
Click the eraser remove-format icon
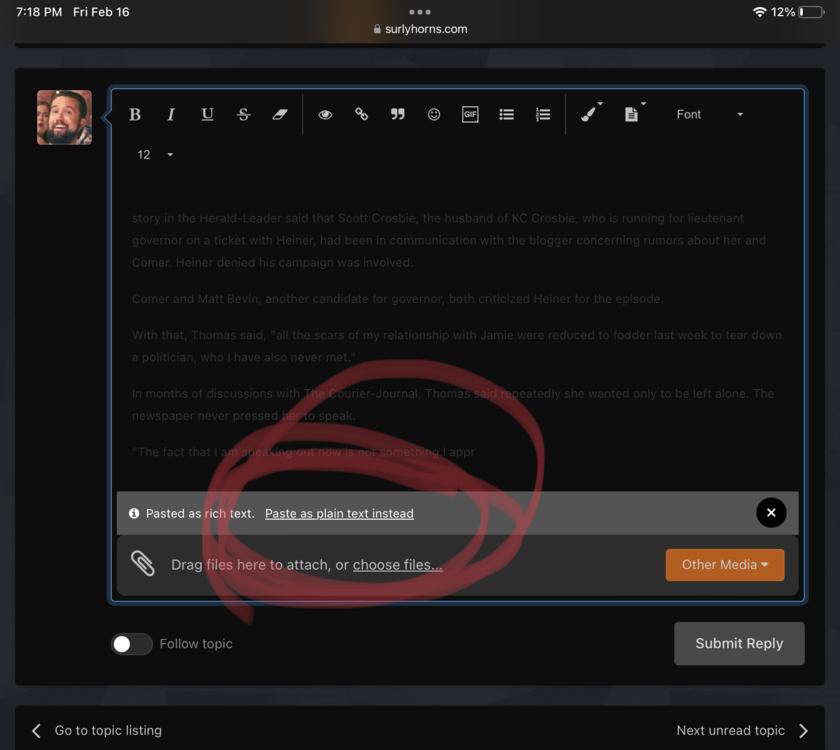280,115
